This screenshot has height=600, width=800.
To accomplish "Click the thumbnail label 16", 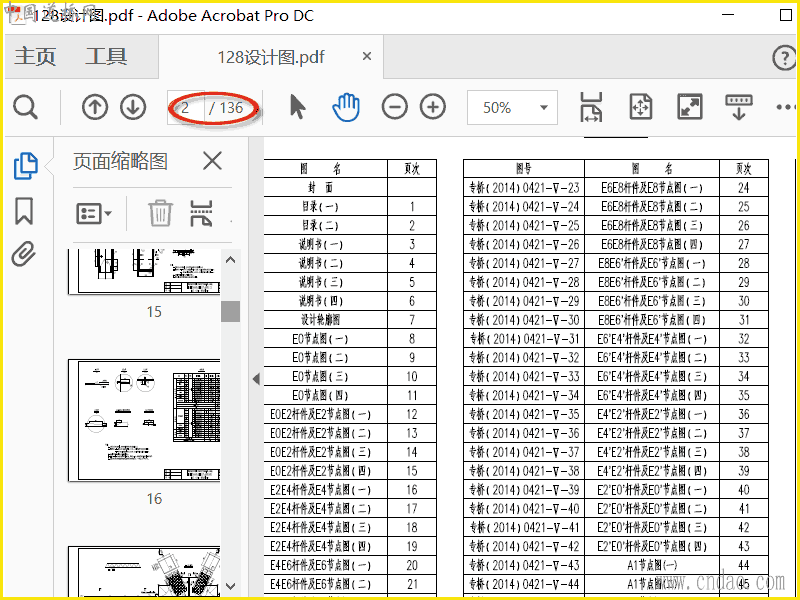I will 154,498.
